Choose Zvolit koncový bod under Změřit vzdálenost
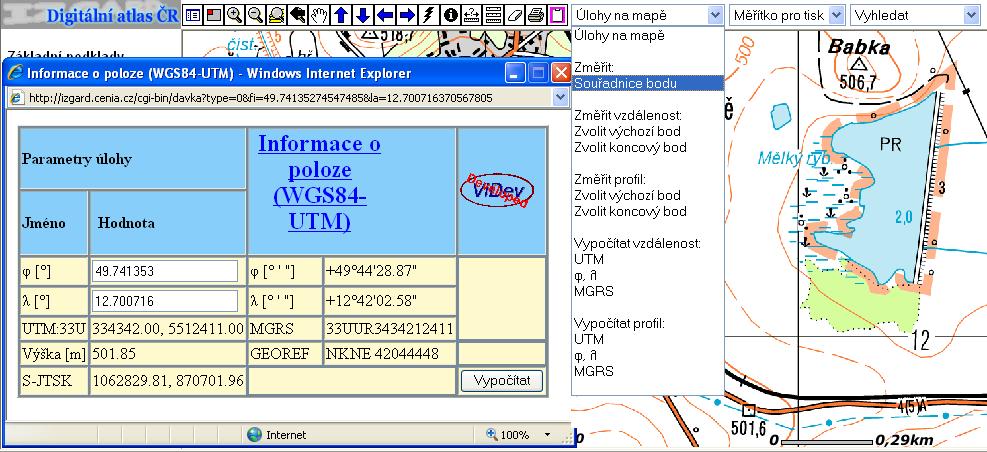This screenshot has width=987, height=452. [x=630, y=147]
